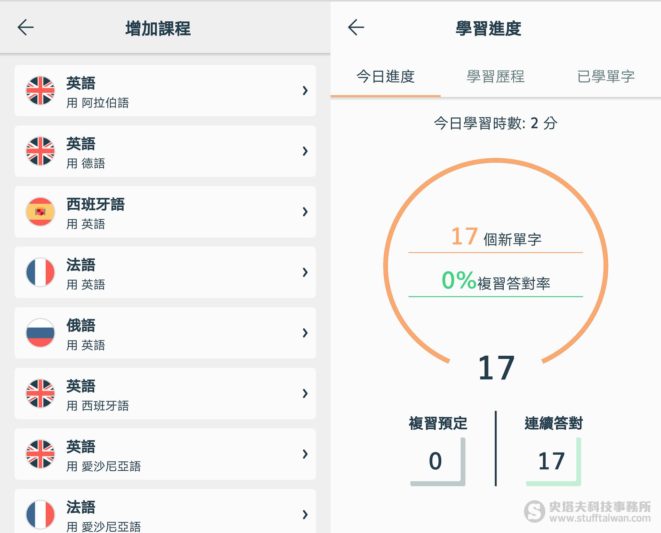Tap UK flag of 英語 用 德語
This screenshot has width=661, height=533.
(x=40, y=151)
